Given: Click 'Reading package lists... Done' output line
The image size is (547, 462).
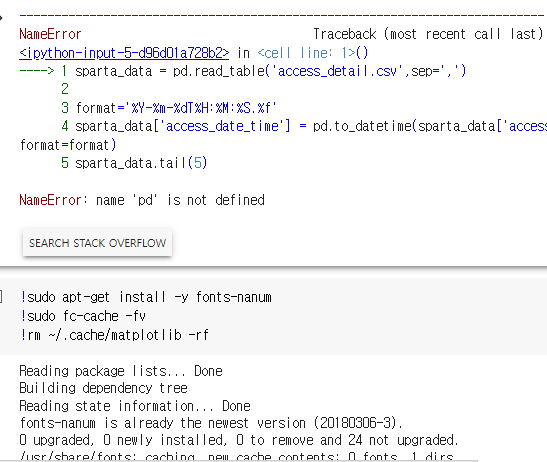Looking at the screenshot, I should (121, 371).
